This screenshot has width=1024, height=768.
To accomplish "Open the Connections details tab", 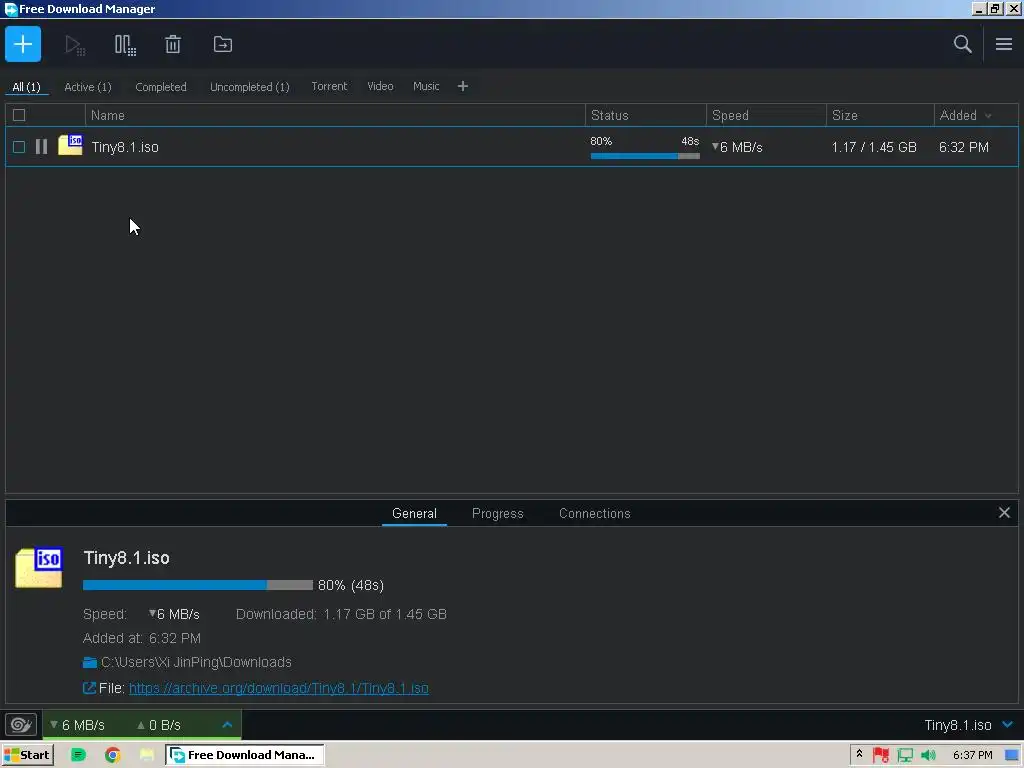I will point(594,513).
